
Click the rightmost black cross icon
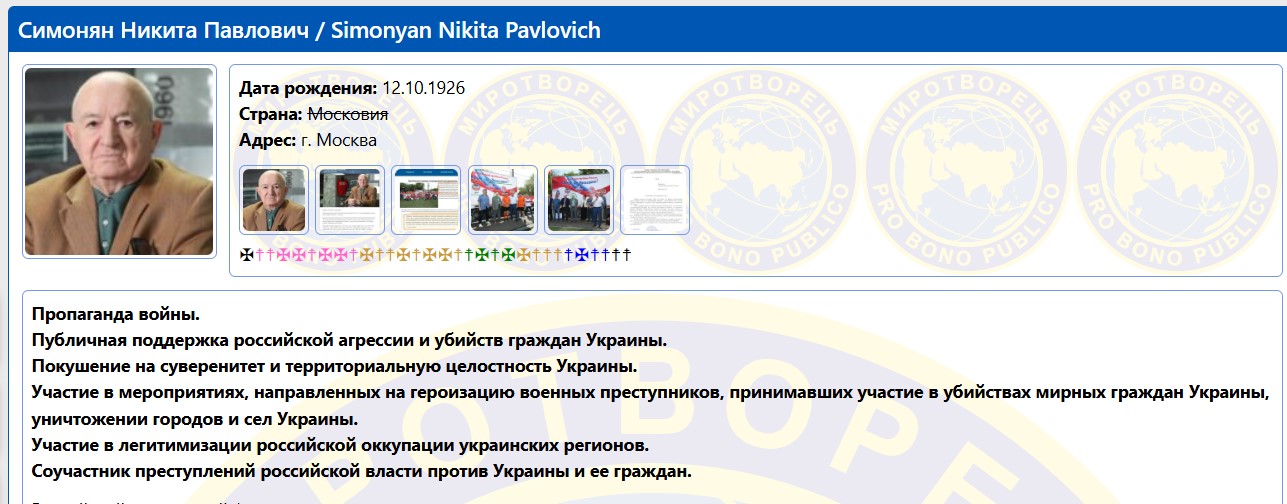tap(627, 255)
